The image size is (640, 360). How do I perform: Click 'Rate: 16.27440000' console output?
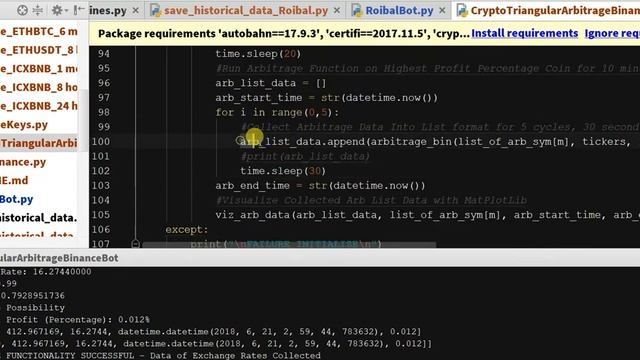[46, 272]
